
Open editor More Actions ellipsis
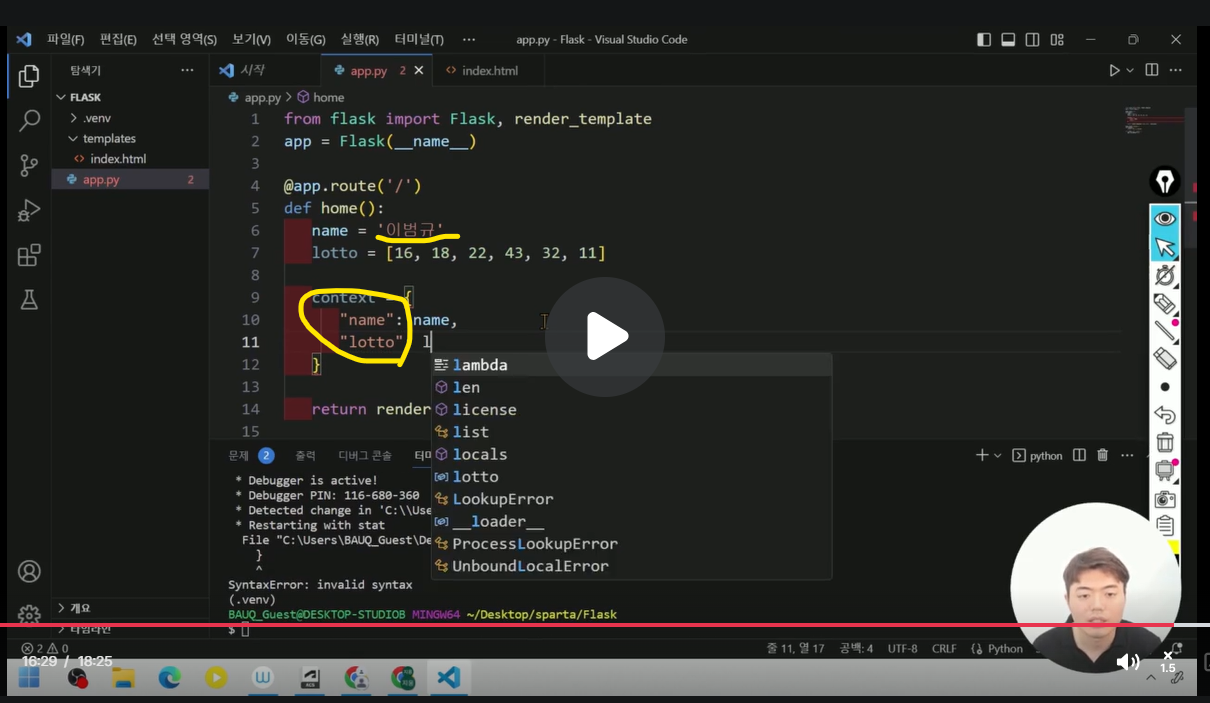(1177, 70)
